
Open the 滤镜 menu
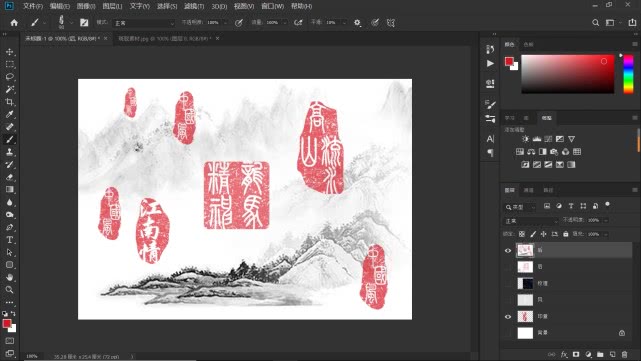coord(194,6)
